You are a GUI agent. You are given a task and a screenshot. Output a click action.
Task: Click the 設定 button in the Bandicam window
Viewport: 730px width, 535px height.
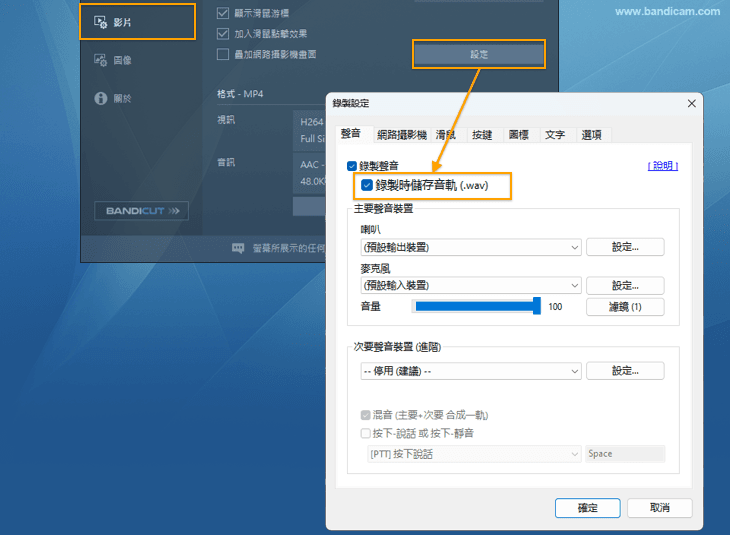pos(479,54)
